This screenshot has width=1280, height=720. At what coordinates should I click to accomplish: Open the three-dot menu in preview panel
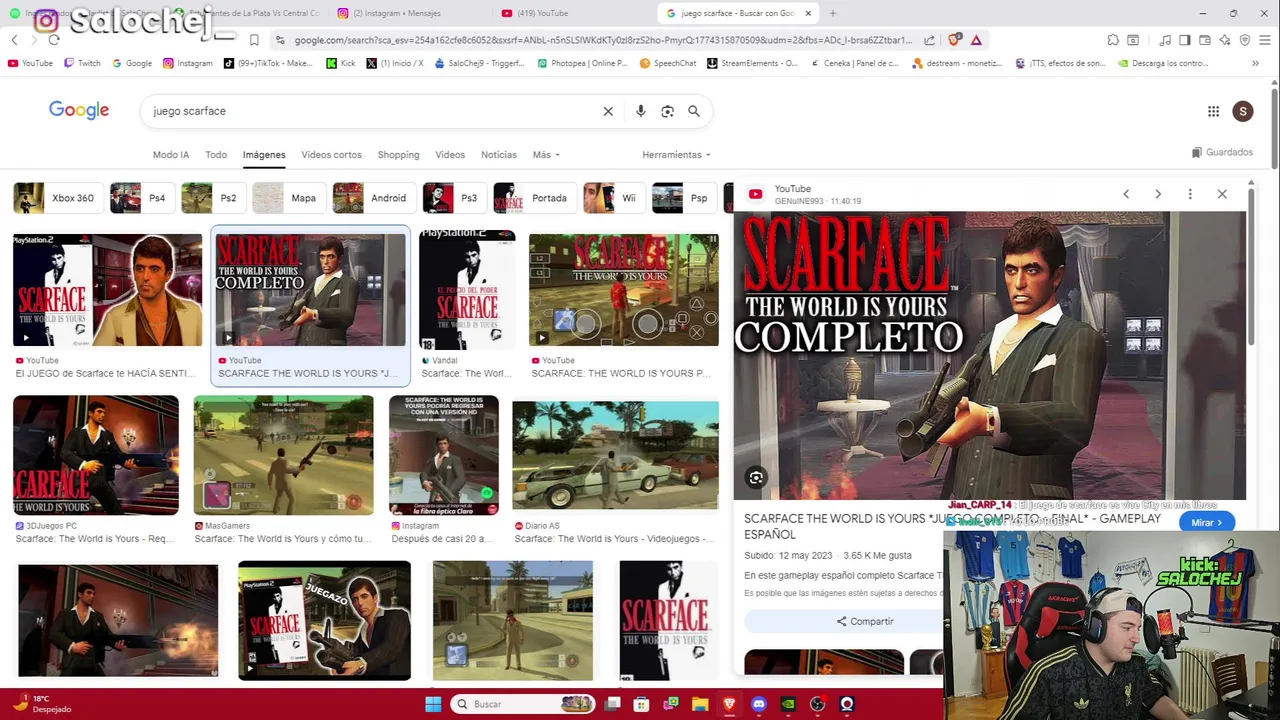click(1190, 194)
